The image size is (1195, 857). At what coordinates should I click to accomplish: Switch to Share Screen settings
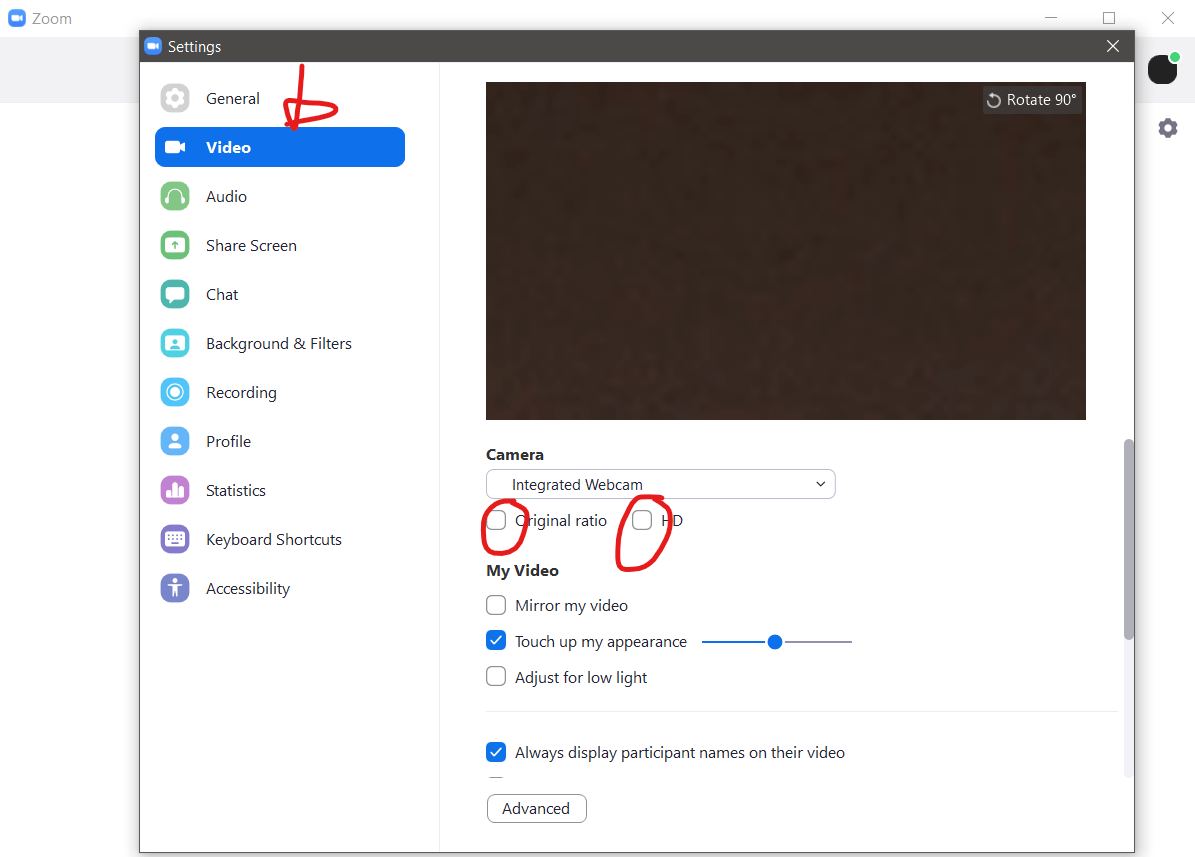click(x=280, y=246)
